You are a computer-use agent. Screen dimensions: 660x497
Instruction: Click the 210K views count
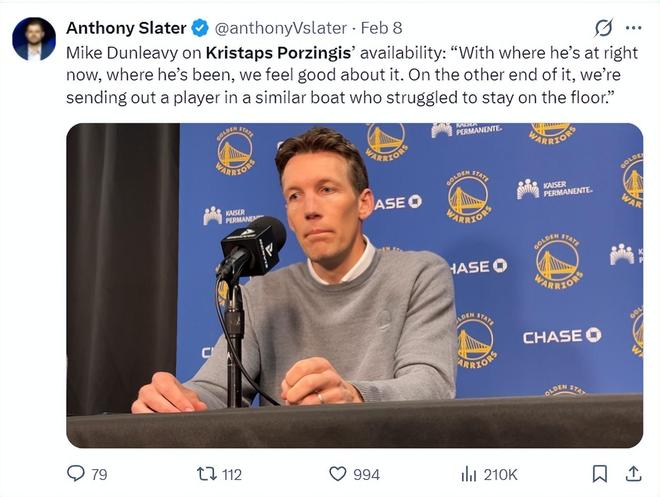coord(501,474)
